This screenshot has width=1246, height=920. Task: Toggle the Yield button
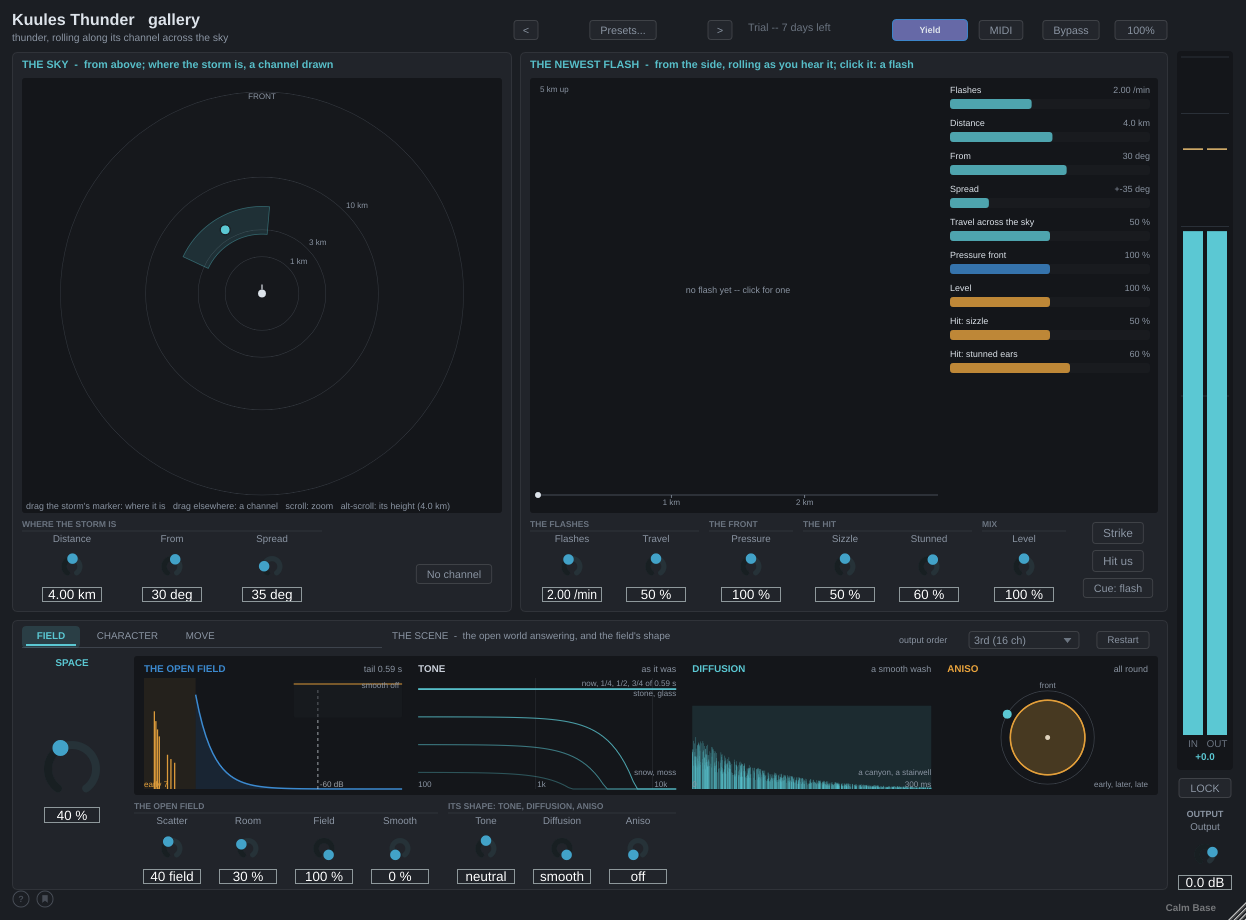tap(930, 30)
